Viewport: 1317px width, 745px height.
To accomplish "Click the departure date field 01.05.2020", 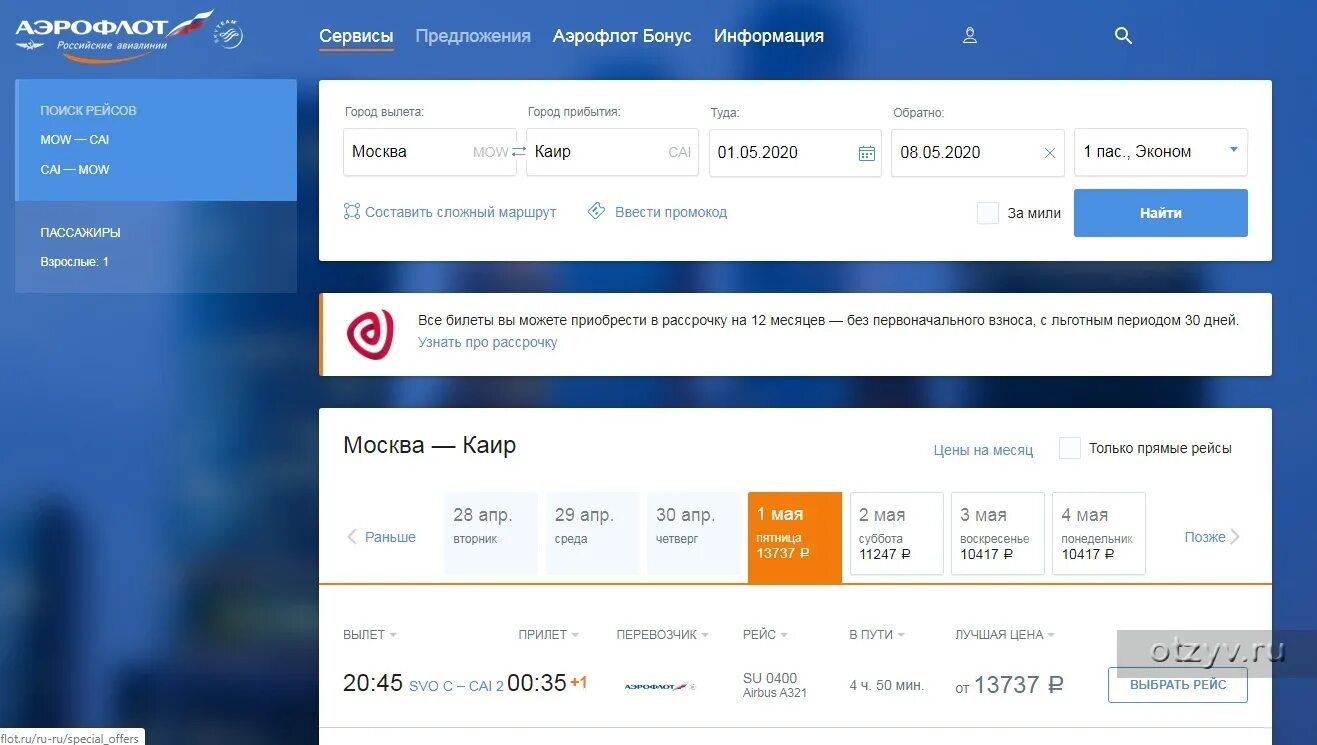I will click(x=795, y=152).
